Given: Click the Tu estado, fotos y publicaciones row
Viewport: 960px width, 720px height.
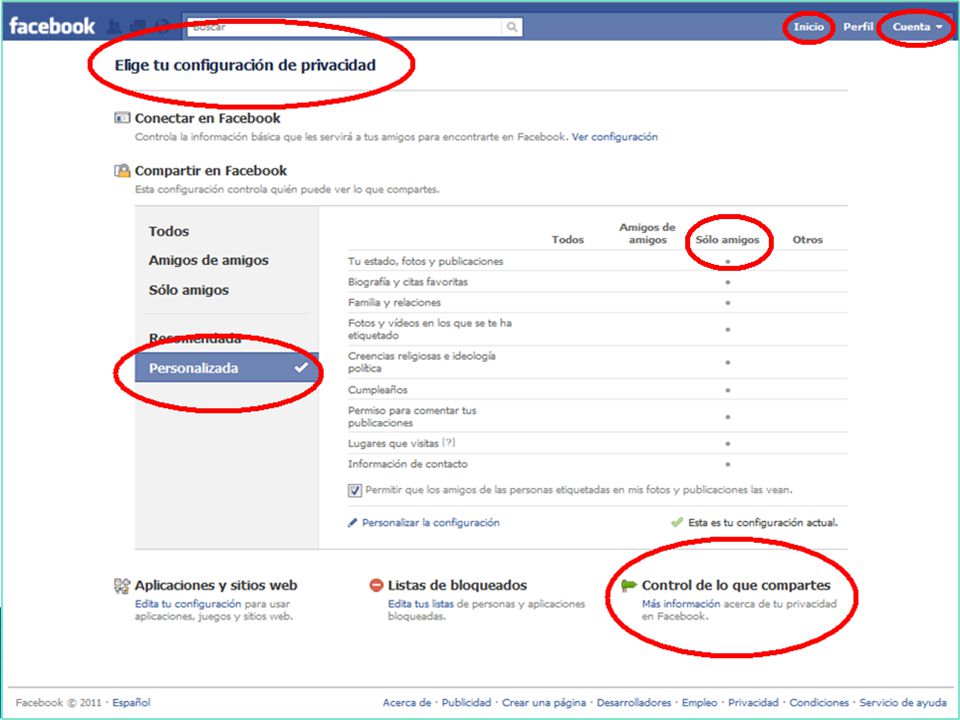Looking at the screenshot, I should (598, 261).
